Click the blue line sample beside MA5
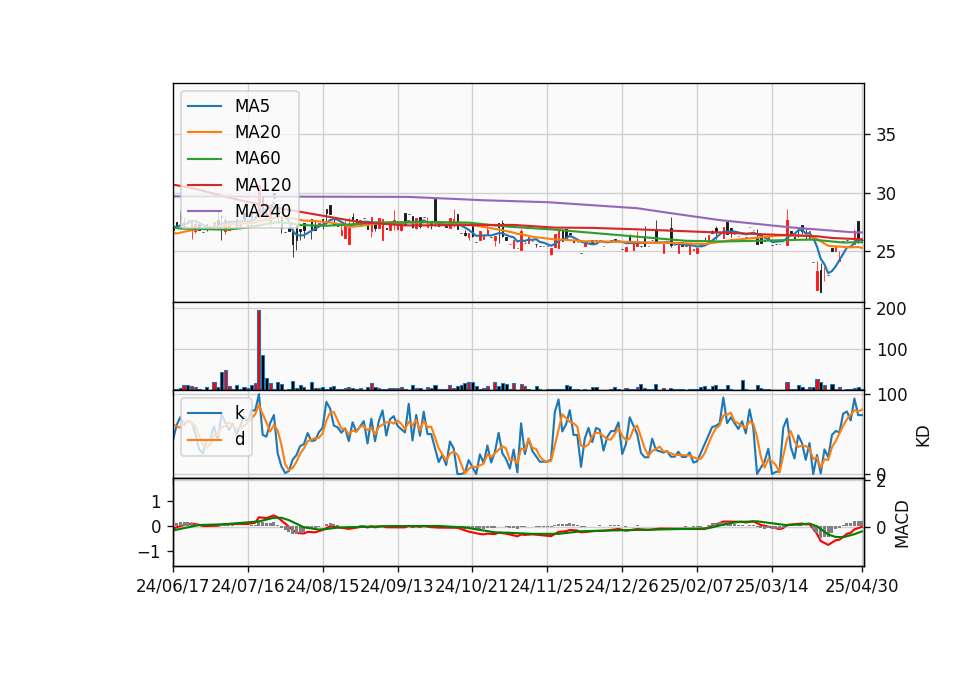Image resolution: width=960 pixels, height=690 pixels. coord(204,107)
